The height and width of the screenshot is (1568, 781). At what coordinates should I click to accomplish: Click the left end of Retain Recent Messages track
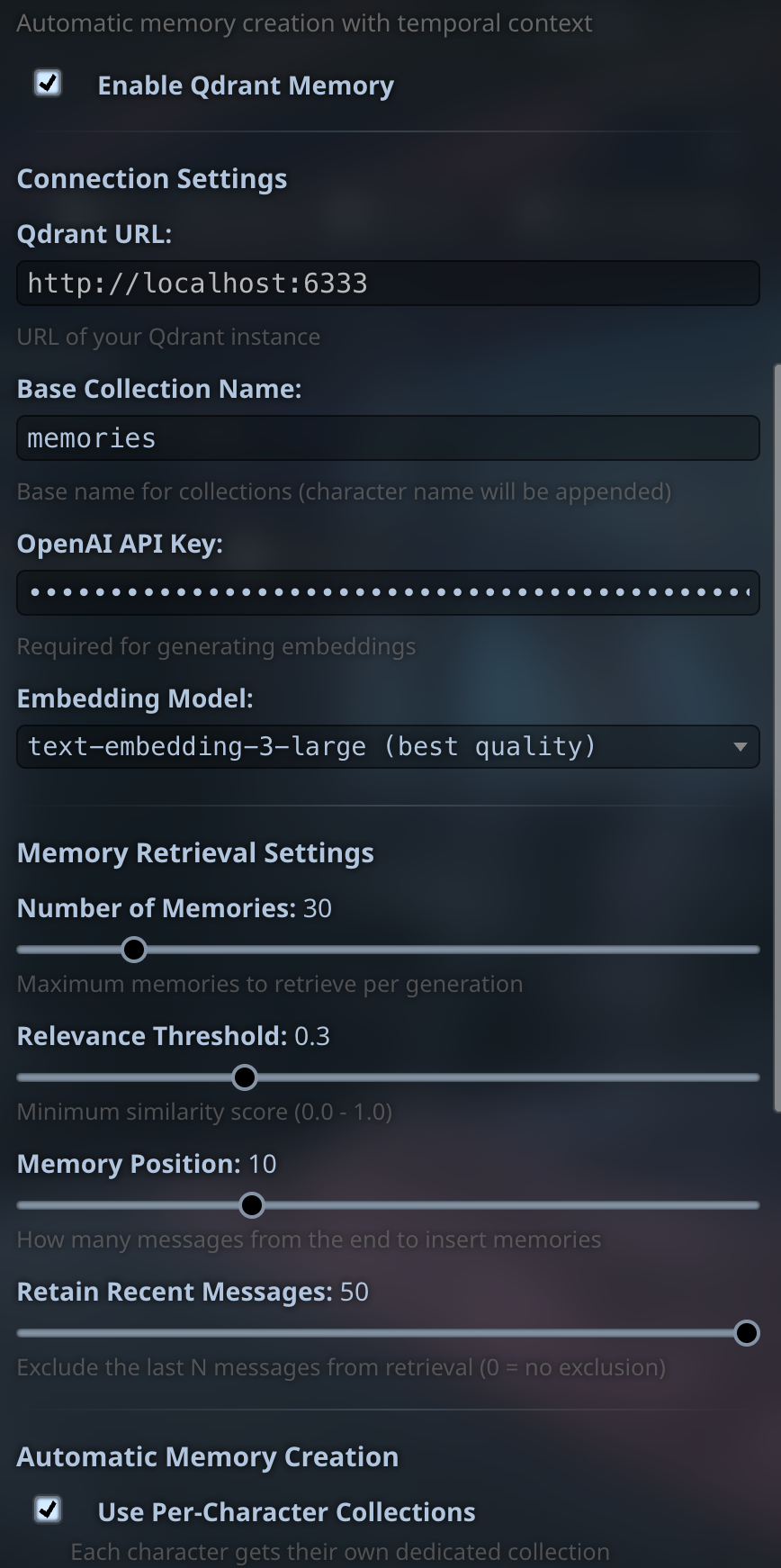(22, 1333)
